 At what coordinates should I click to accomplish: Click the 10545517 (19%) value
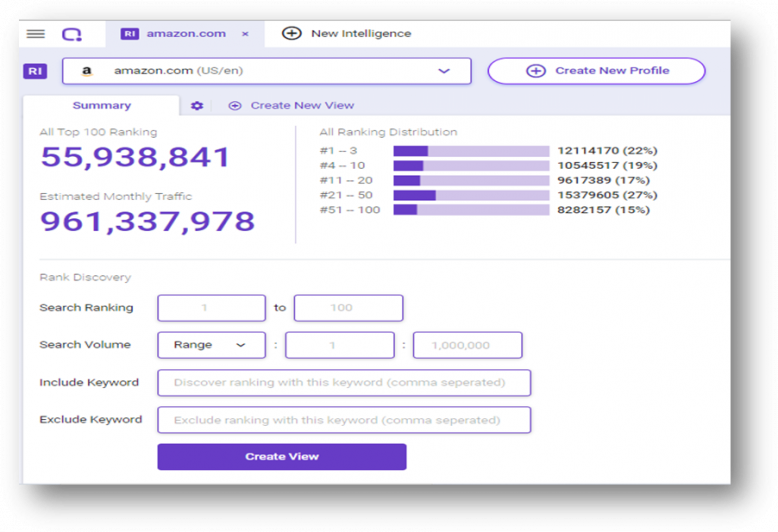pyautogui.click(x=607, y=165)
